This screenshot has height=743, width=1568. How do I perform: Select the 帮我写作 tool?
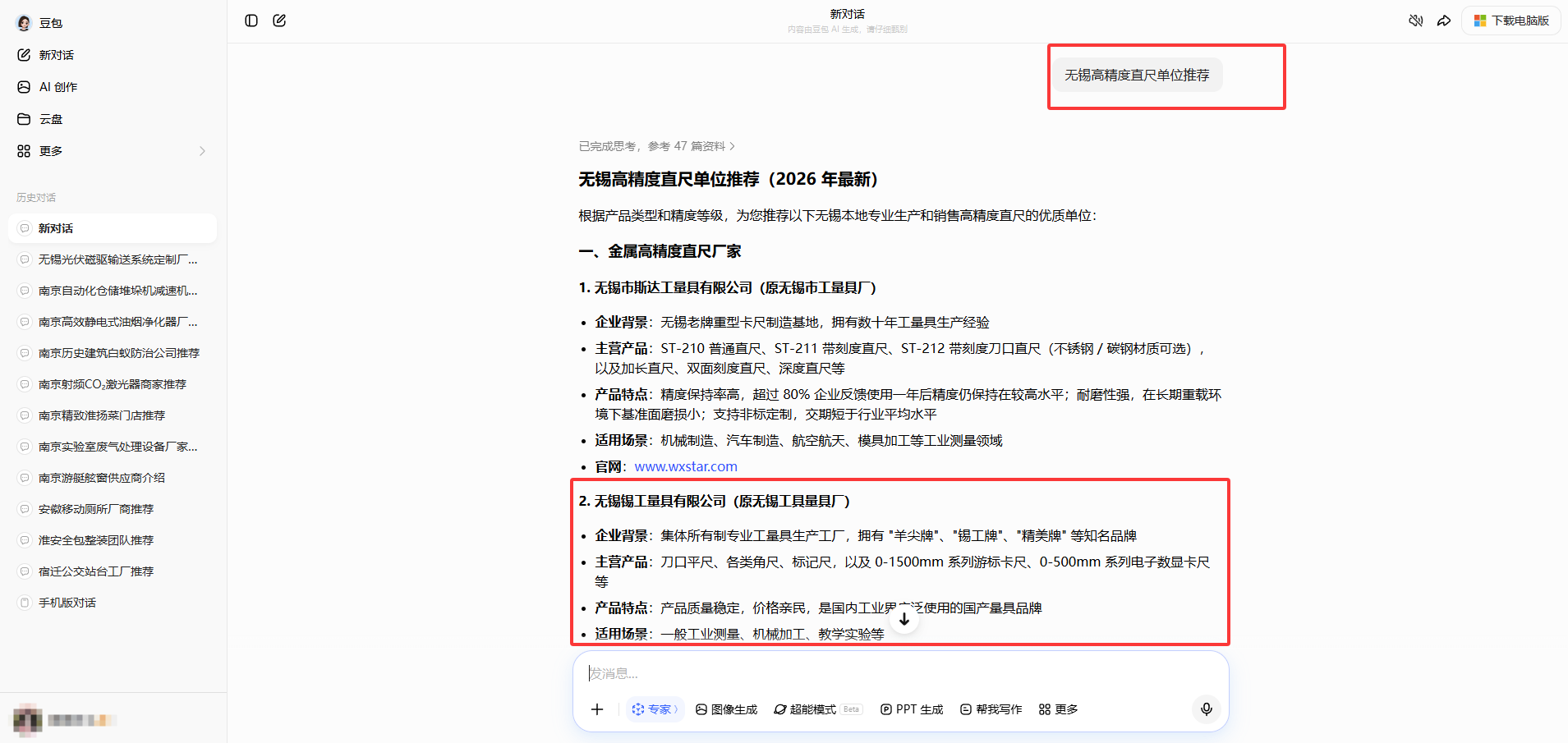(991, 709)
